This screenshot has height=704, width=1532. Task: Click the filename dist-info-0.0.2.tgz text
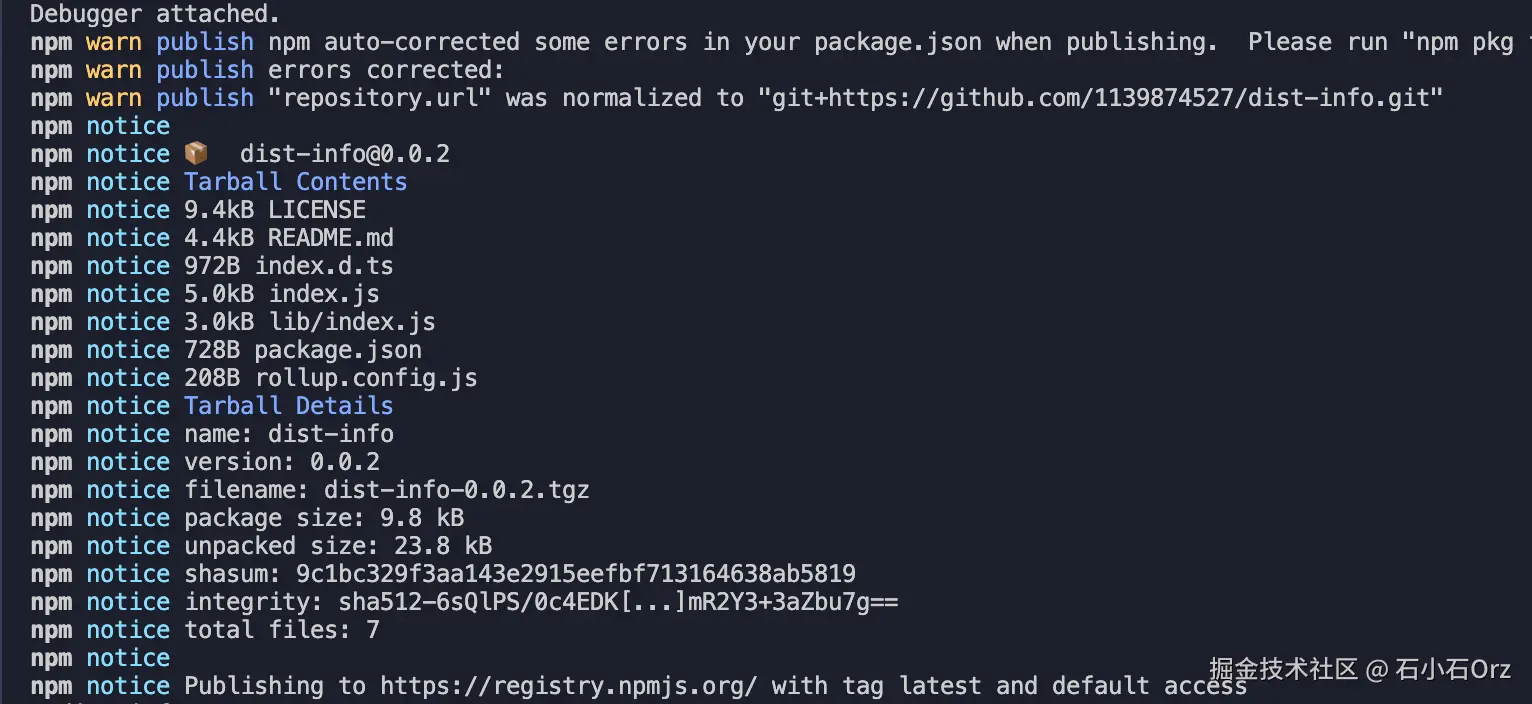coord(456,490)
